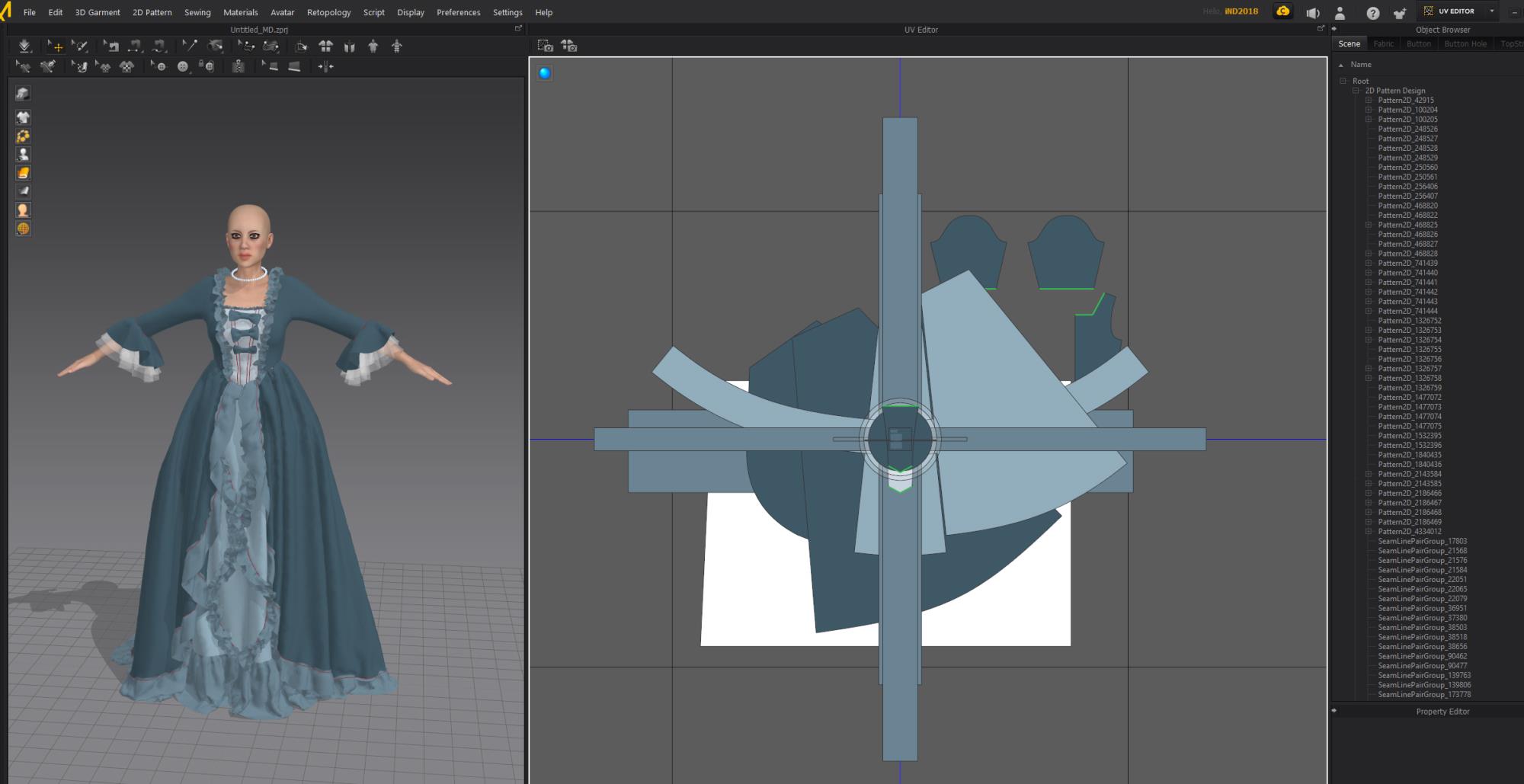Open the File menu
This screenshot has height=784, width=1524.
click(30, 12)
